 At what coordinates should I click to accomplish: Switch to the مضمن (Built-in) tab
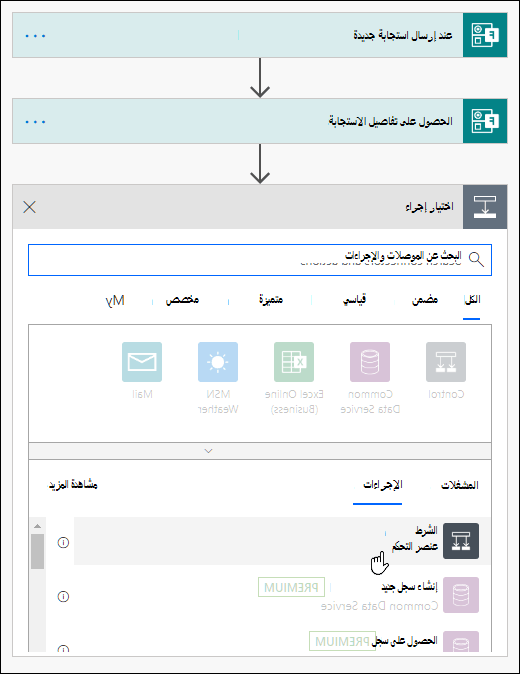pos(425,300)
